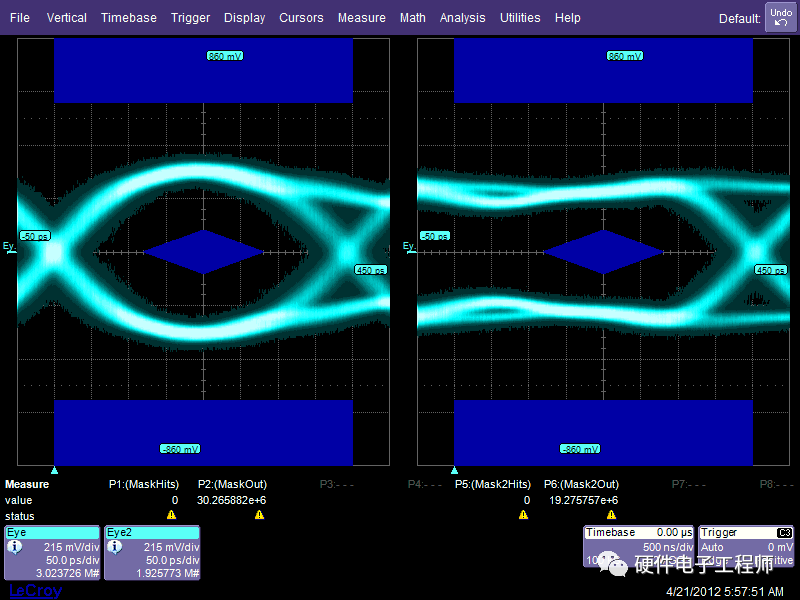The image size is (800, 600).
Task: Select the P5:(Mask2Hits) measurement header
Action: click(x=493, y=484)
